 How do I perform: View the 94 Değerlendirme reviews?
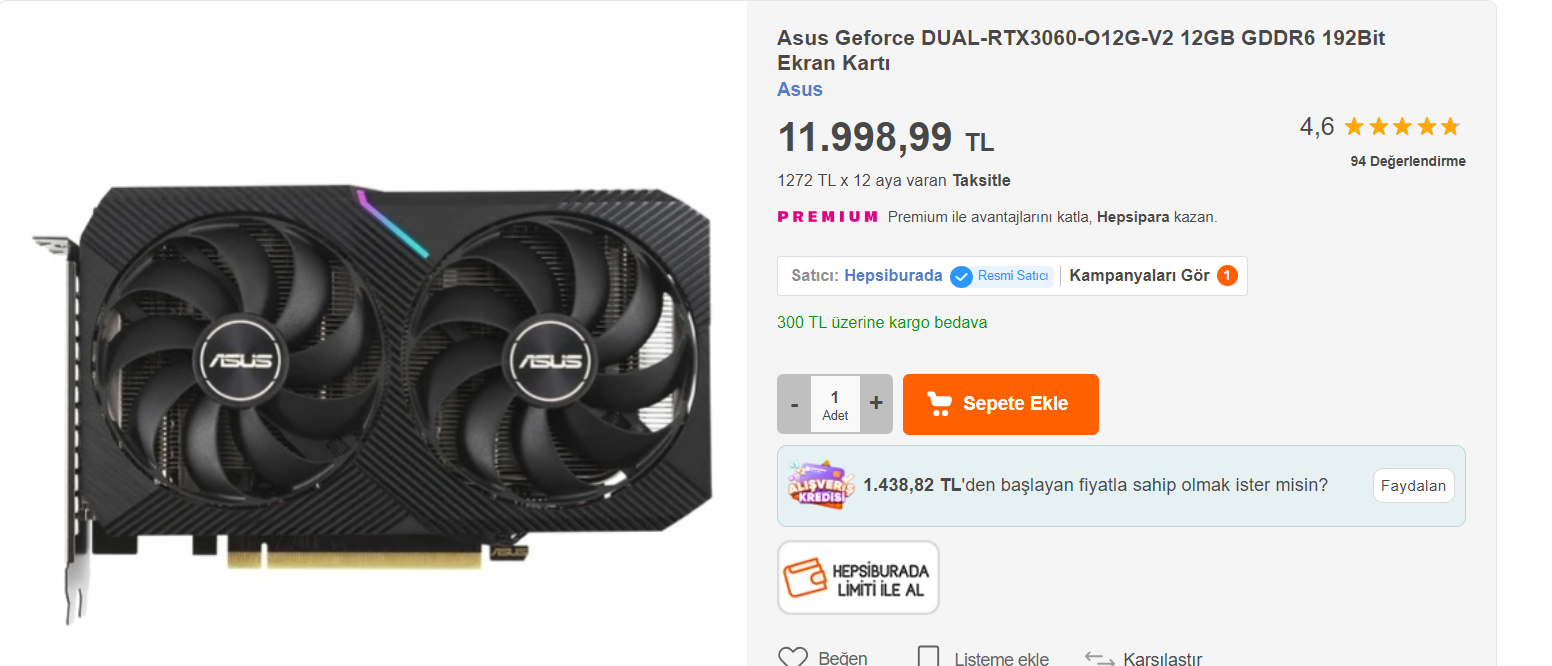click(1408, 161)
